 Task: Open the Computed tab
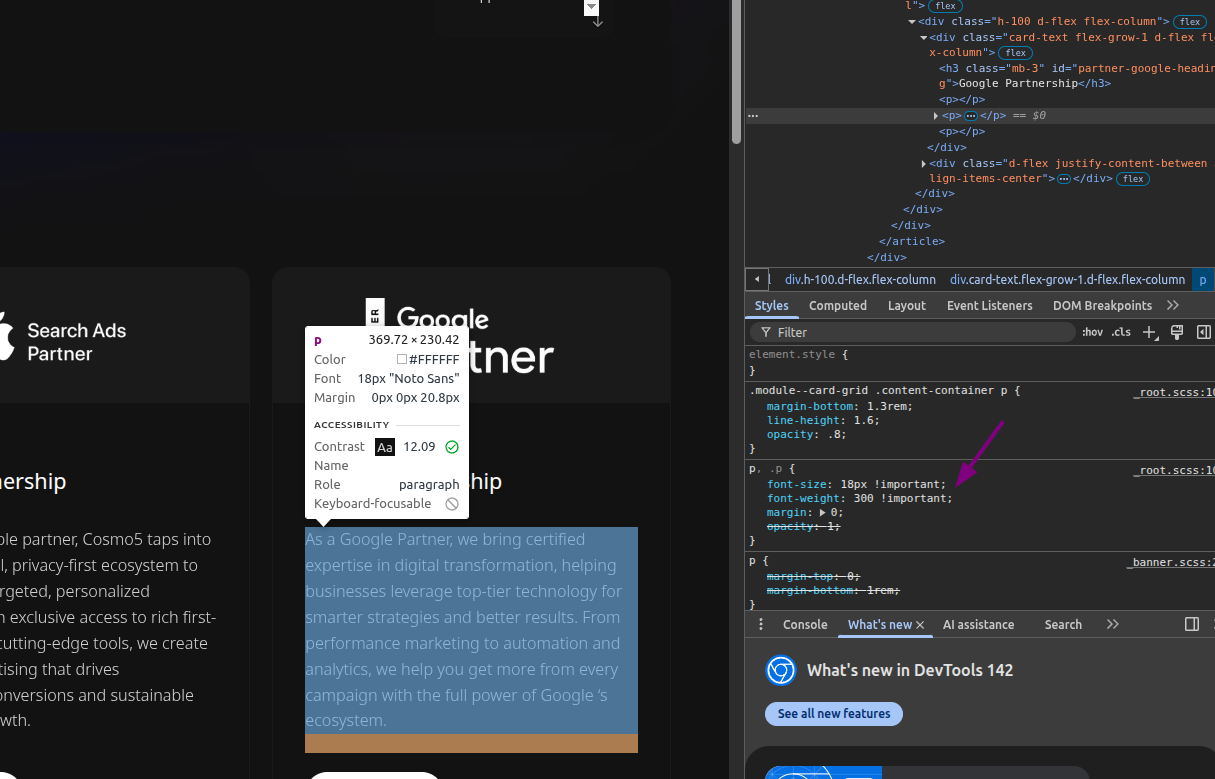click(x=838, y=305)
